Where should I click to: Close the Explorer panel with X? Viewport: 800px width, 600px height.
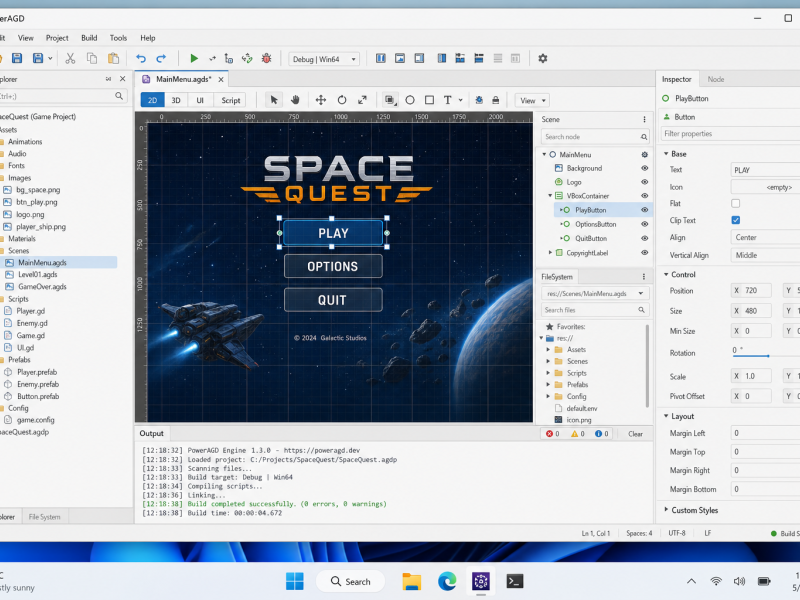pyautogui.click(x=122, y=79)
